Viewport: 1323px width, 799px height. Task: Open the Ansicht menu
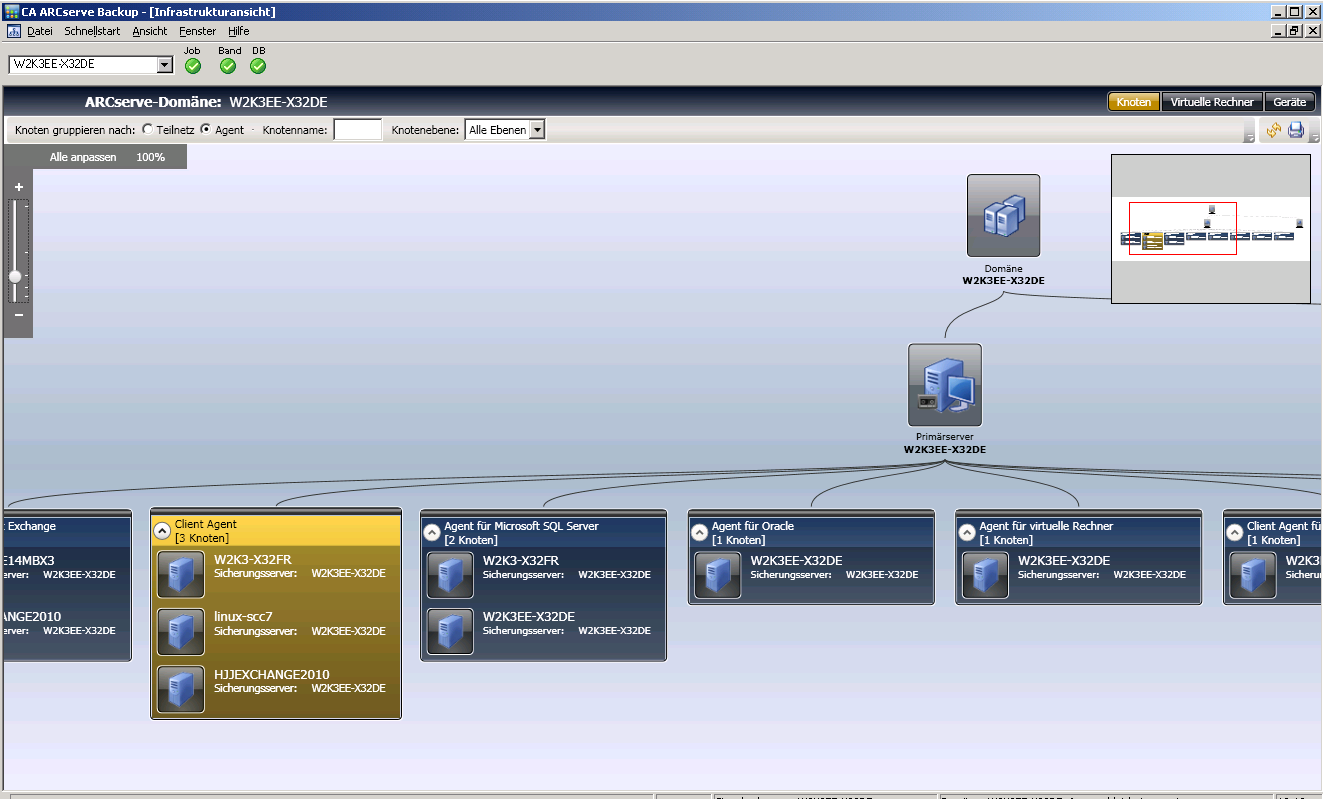pyautogui.click(x=150, y=31)
